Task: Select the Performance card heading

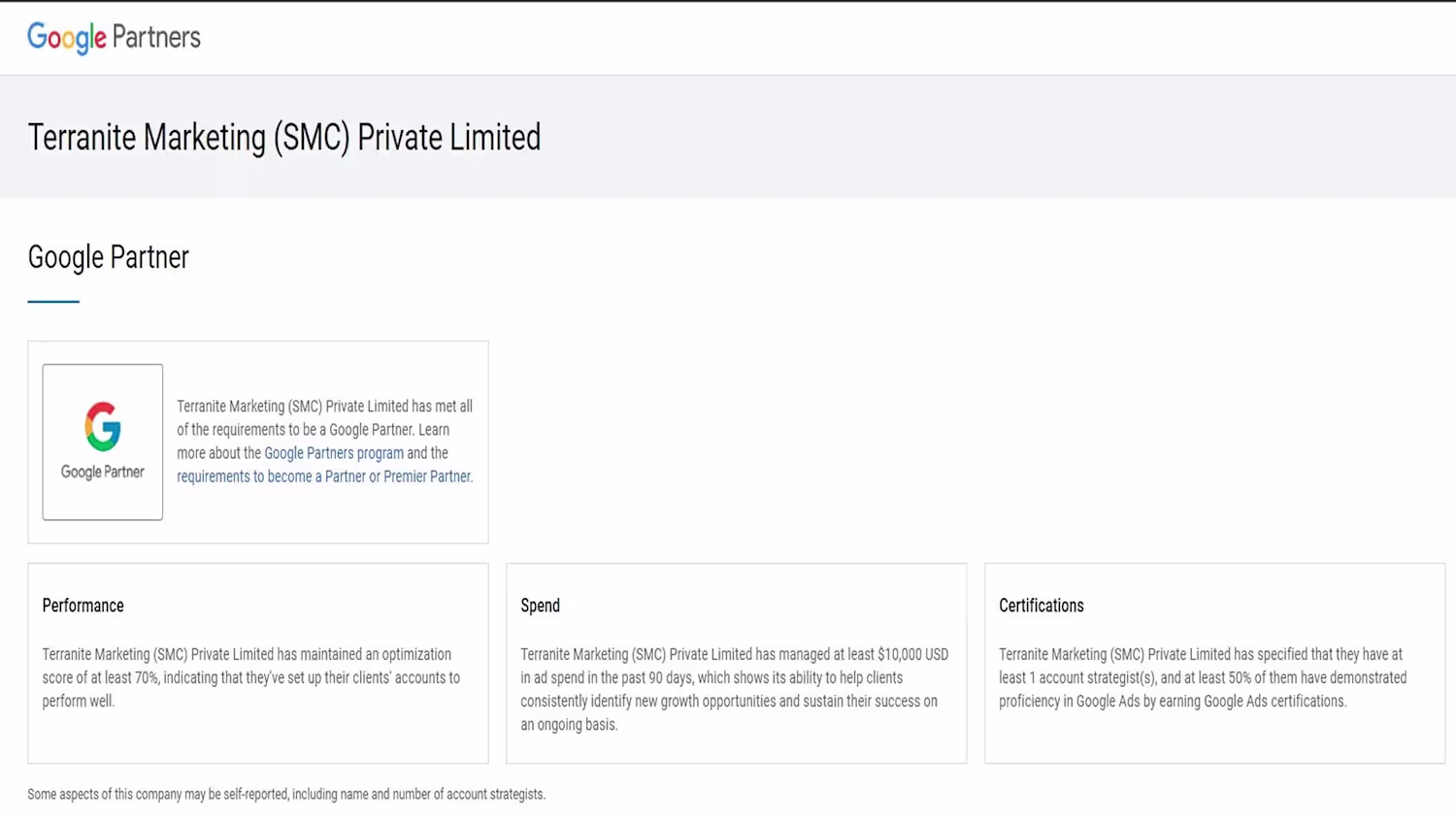Action: pos(83,606)
